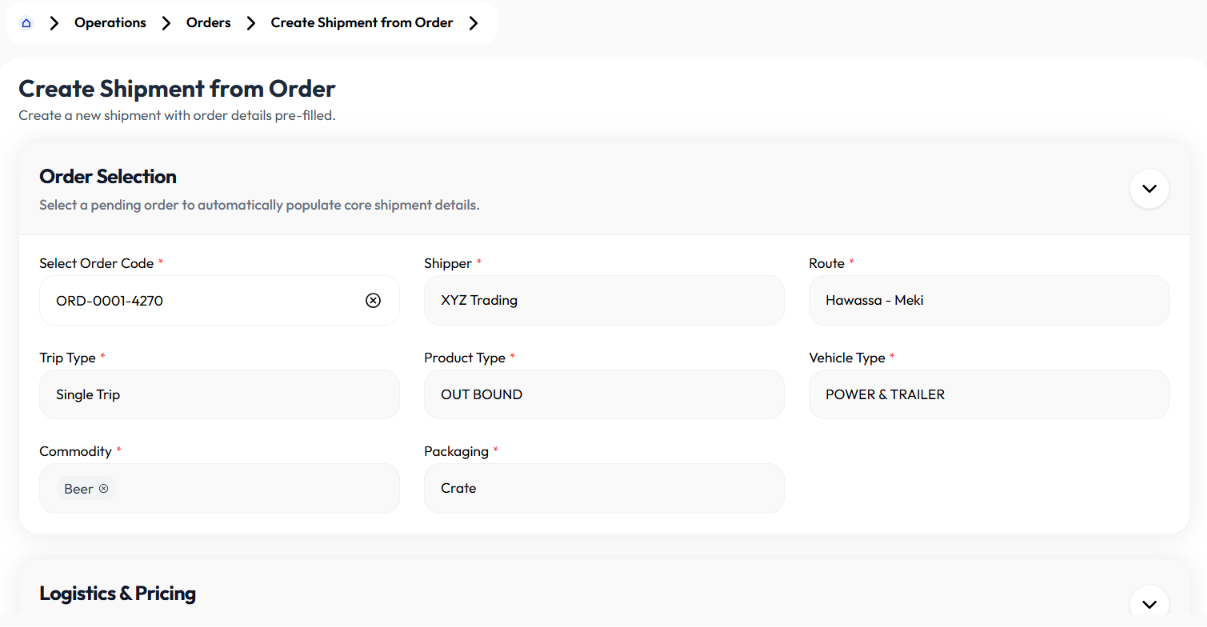The width and height of the screenshot is (1207, 627).
Task: Click the Shipper field XYZ Trading
Action: click(x=604, y=300)
